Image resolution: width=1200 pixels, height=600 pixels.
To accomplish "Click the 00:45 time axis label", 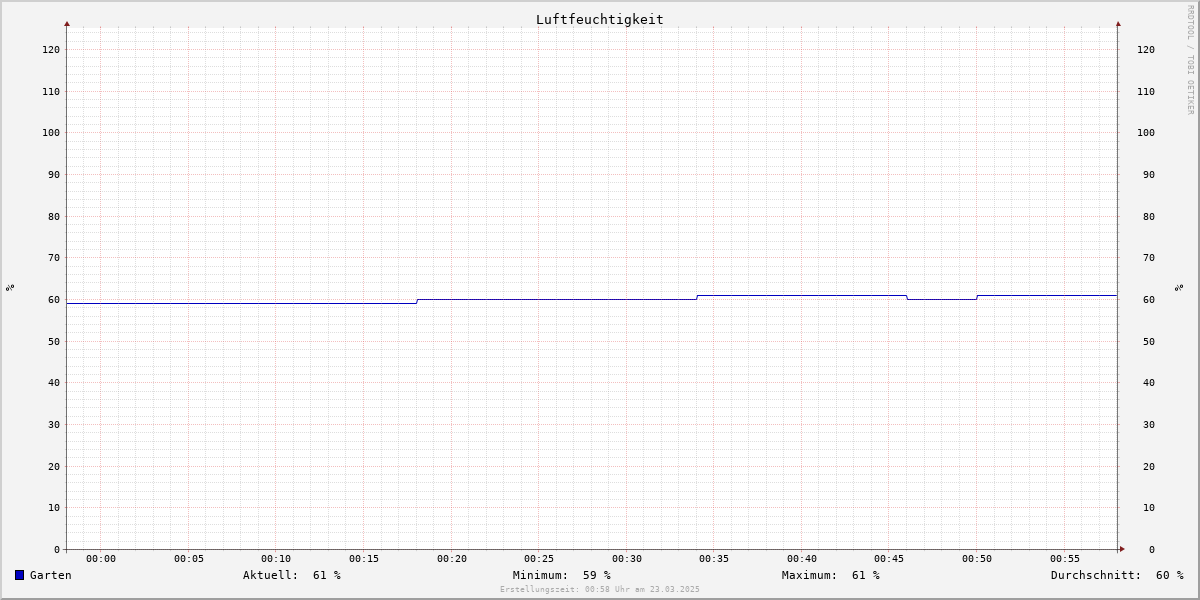I will tap(889, 558).
